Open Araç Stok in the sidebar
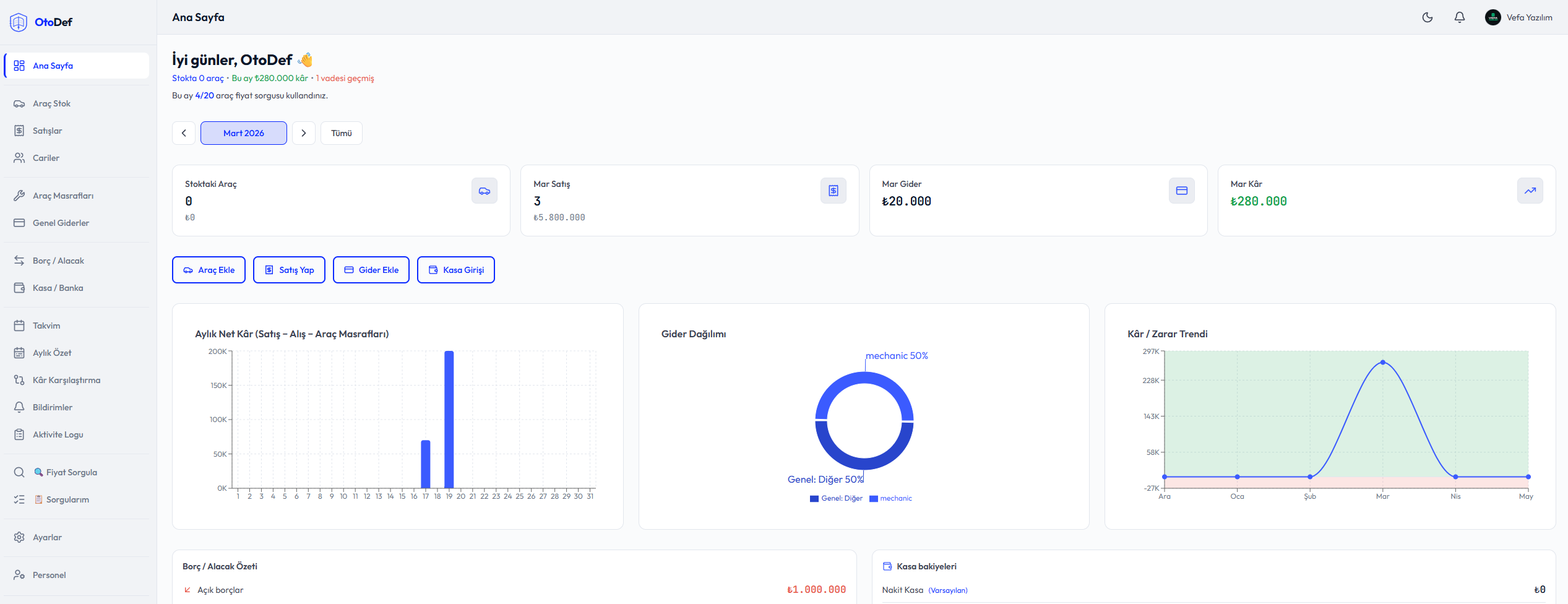Viewport: 1568px width, 604px height. point(51,103)
